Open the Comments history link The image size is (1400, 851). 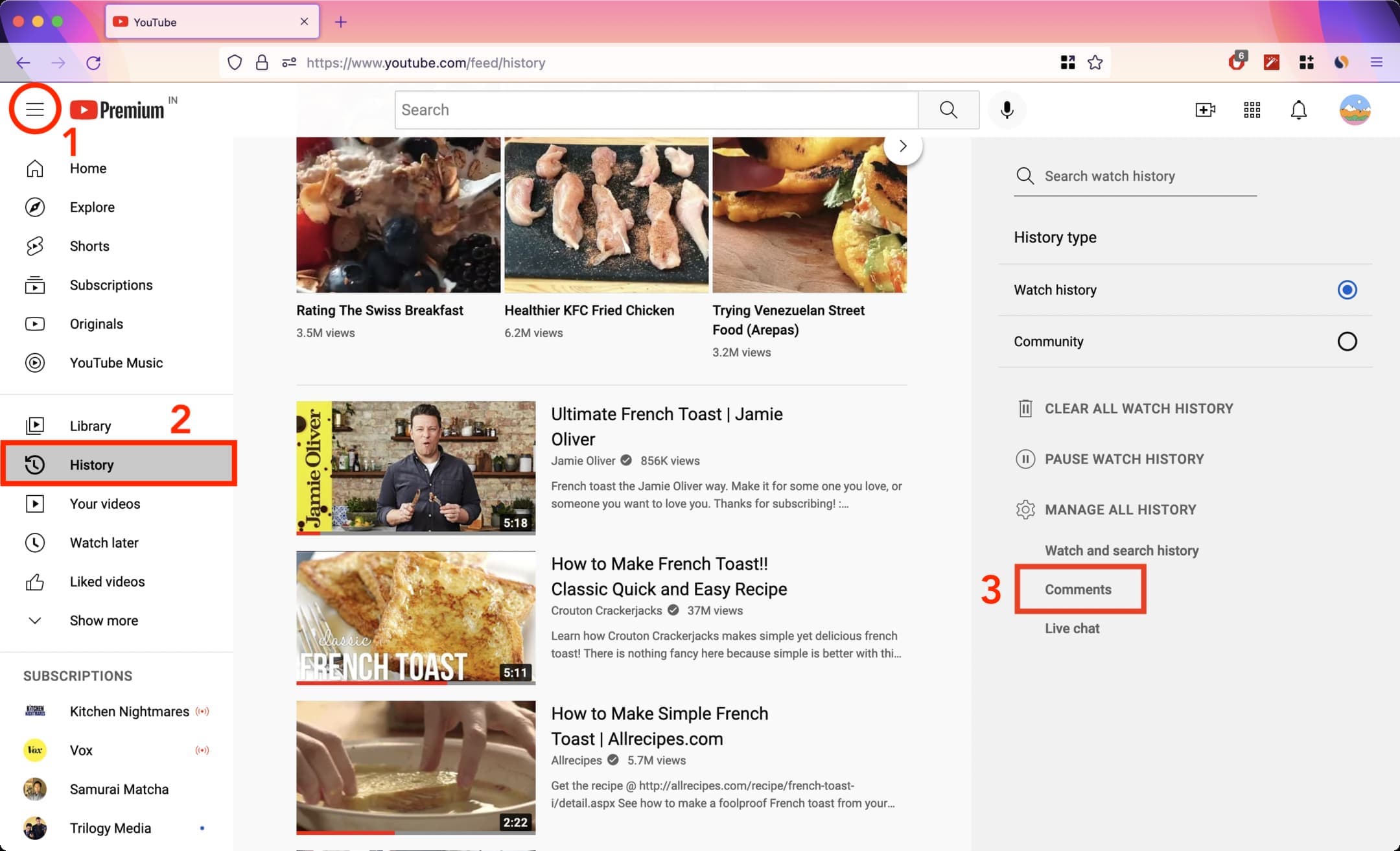tap(1078, 589)
